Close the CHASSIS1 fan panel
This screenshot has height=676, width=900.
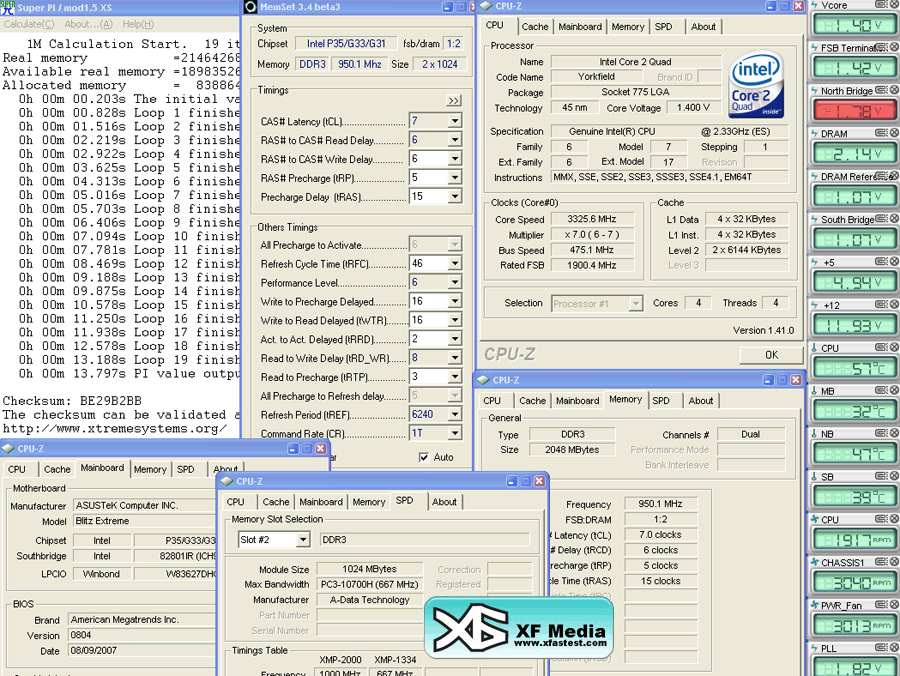tap(894, 562)
